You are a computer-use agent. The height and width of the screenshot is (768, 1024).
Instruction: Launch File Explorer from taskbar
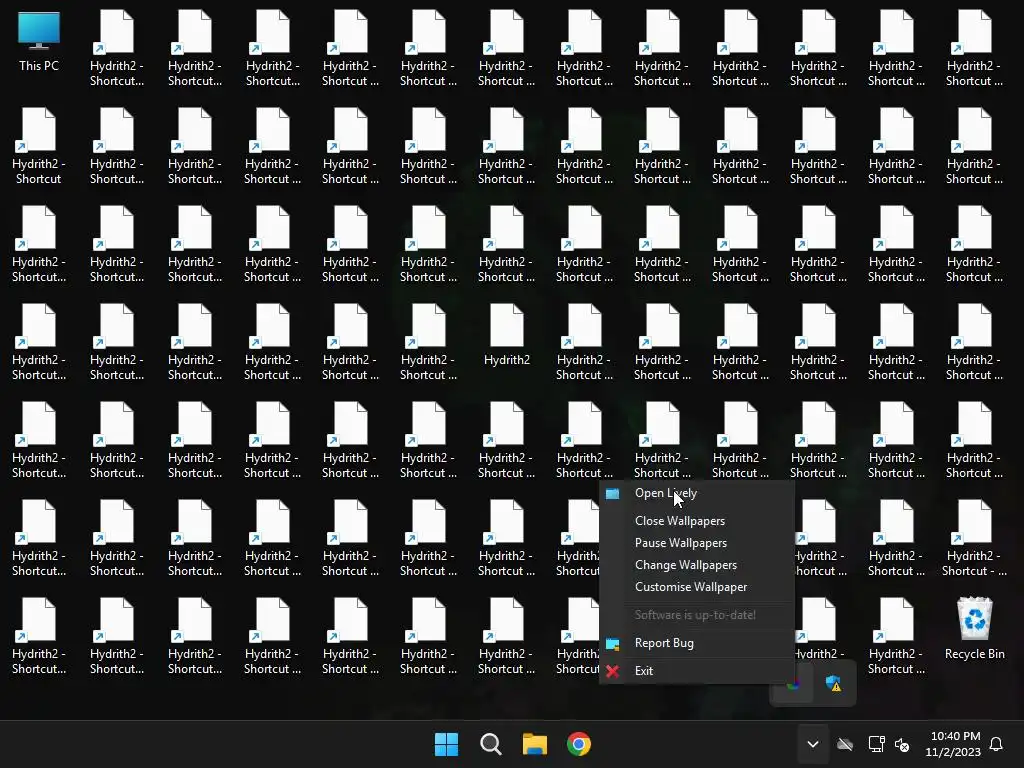[x=535, y=744]
